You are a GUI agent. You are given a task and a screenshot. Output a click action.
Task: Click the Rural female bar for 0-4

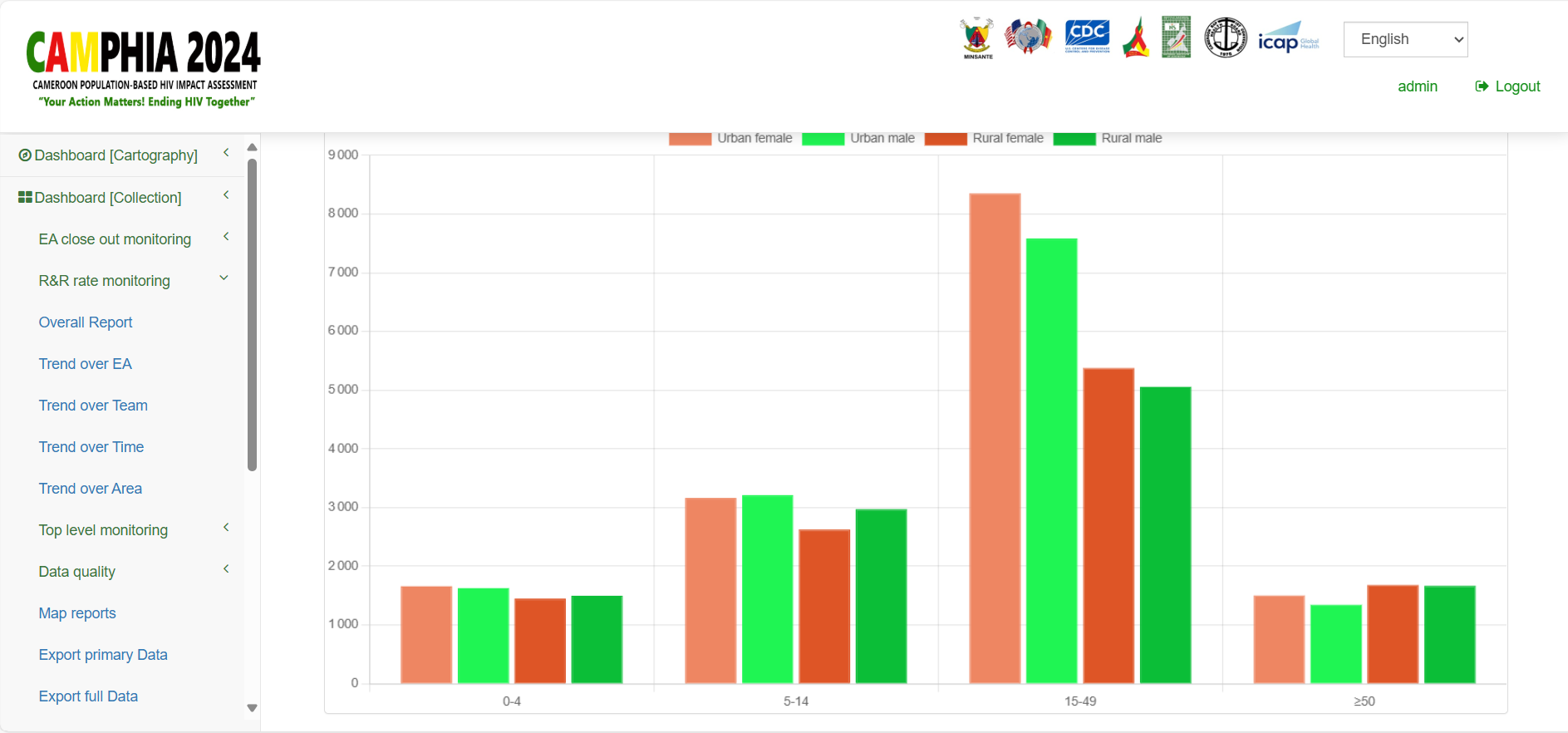[x=540, y=641]
